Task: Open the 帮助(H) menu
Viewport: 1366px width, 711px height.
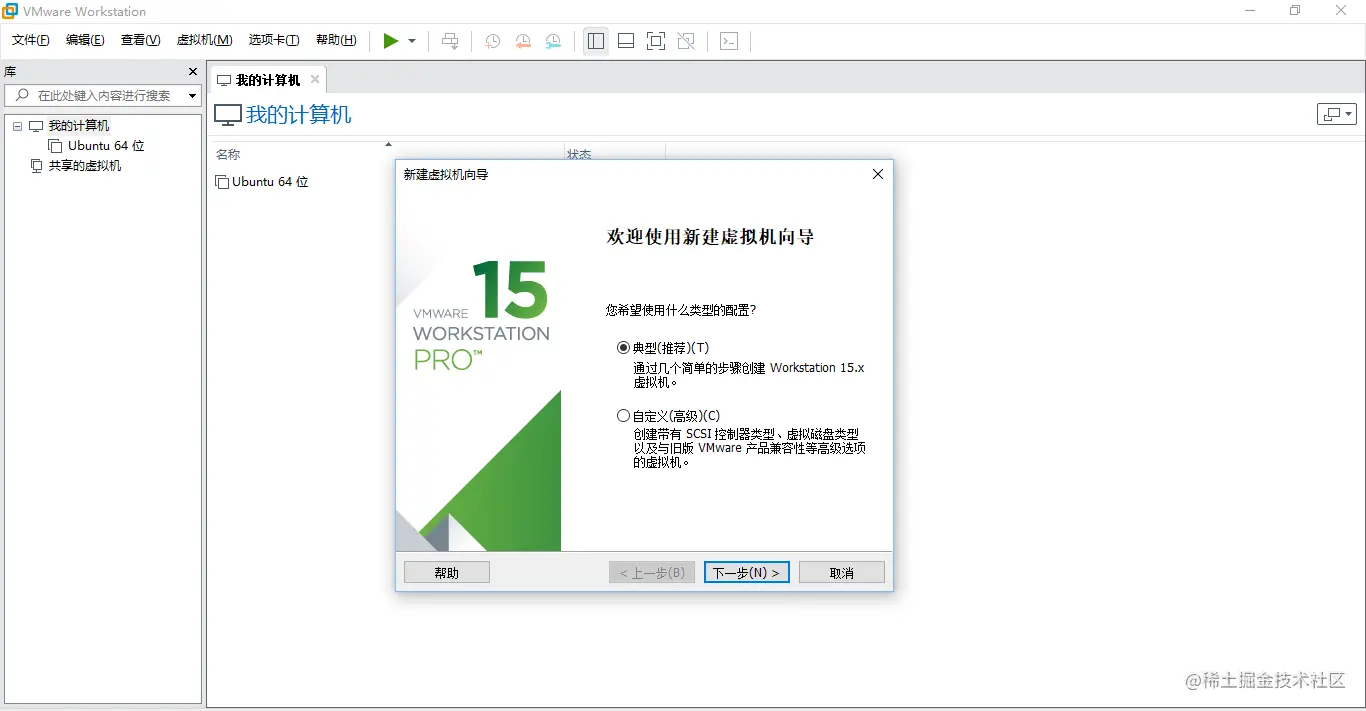Action: 336,40
